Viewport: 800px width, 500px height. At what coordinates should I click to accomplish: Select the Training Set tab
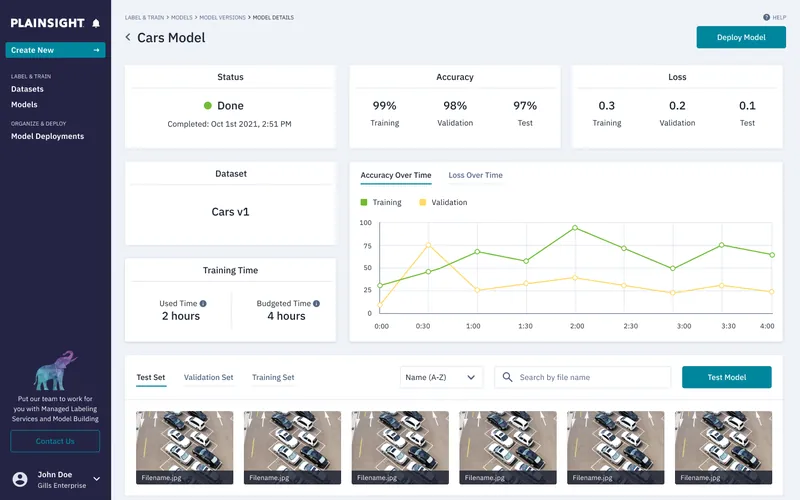[x=273, y=378]
